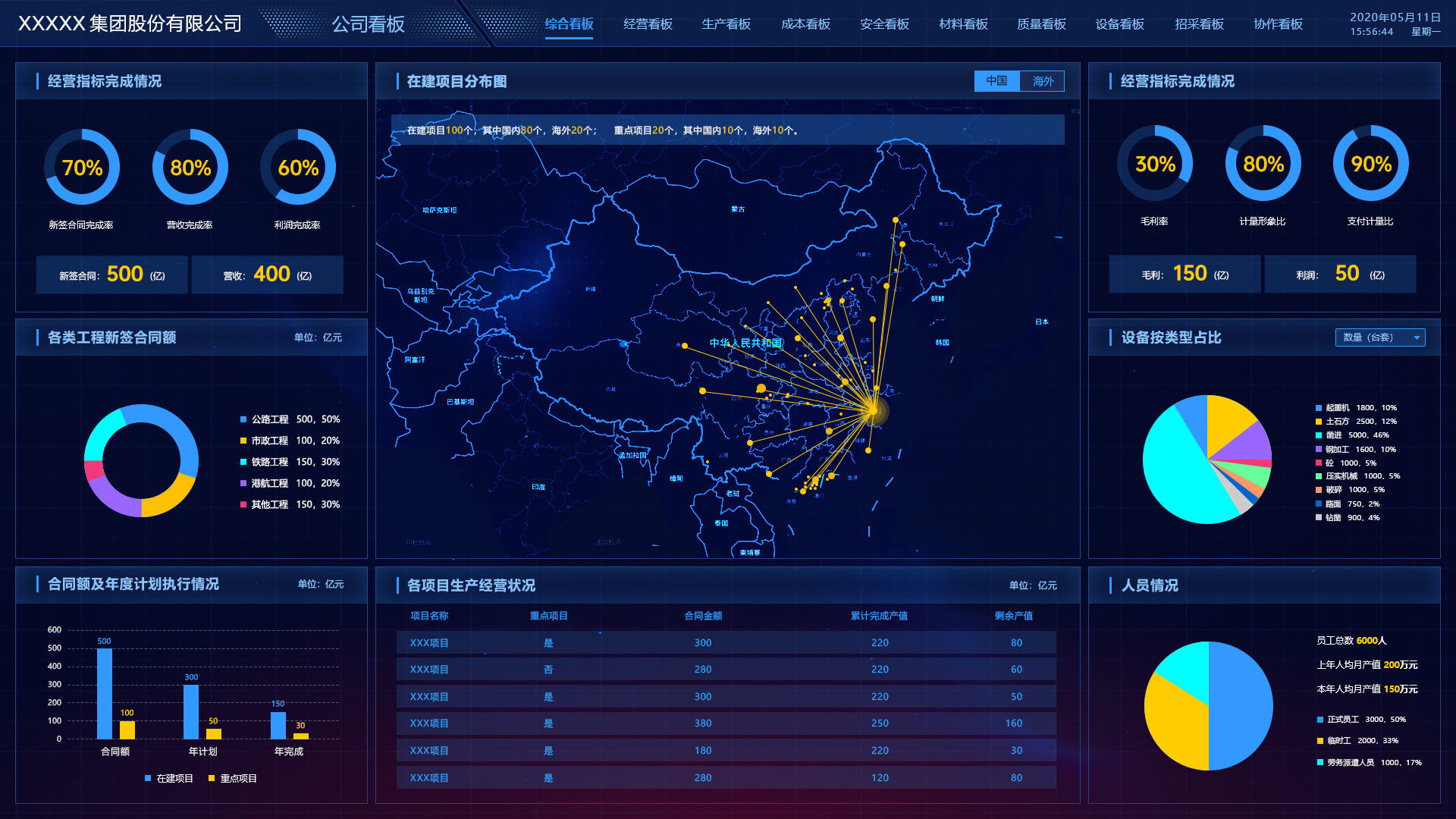The width and height of the screenshot is (1456, 819).
Task: Click the 90% 支付计量比 ring gauge
Action: pos(1370,164)
